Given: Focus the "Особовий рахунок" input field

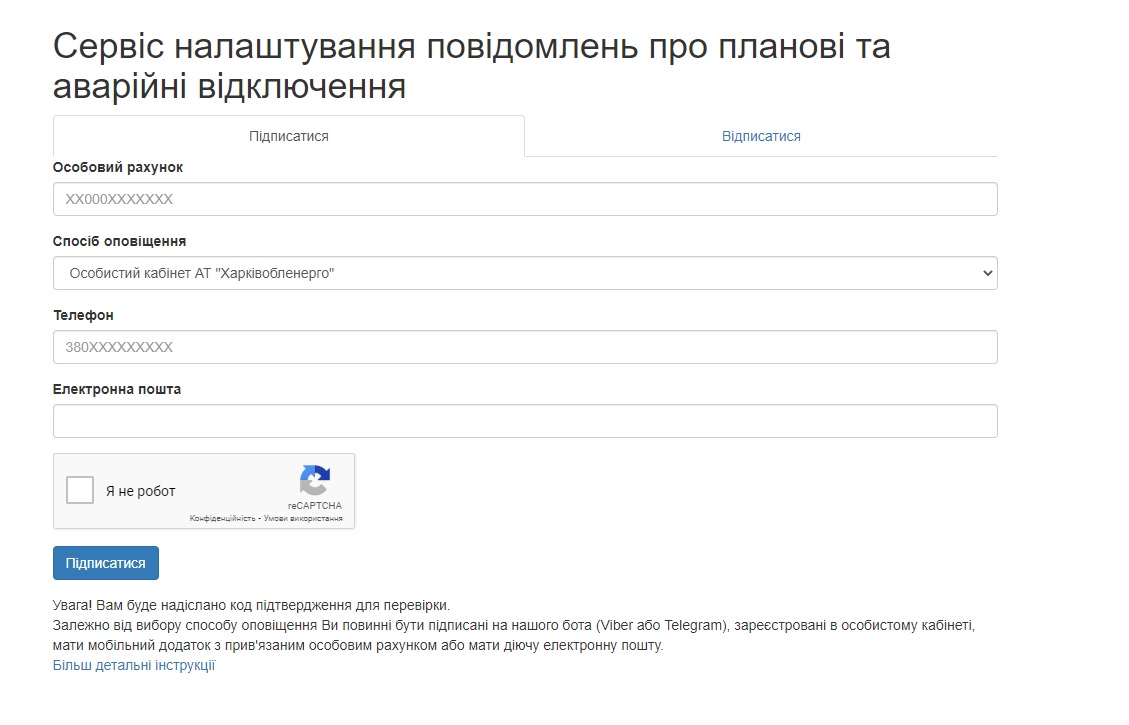Looking at the screenshot, I should coord(524,199).
